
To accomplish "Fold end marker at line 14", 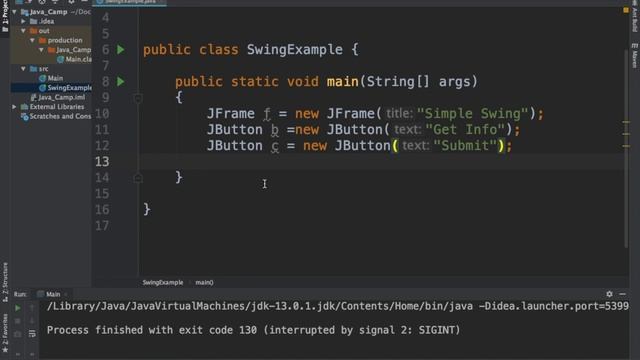I will (x=138, y=178).
